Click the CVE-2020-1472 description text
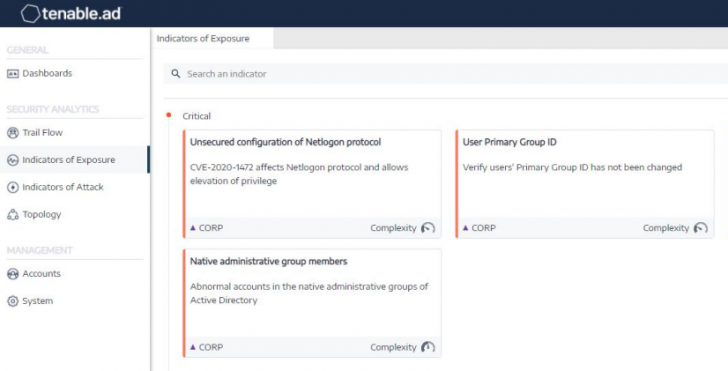Screen dimensions: 728x371 299,174
